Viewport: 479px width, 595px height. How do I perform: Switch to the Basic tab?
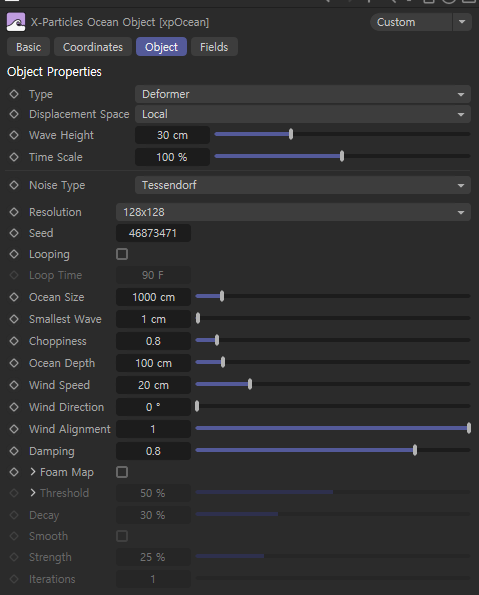(28, 47)
